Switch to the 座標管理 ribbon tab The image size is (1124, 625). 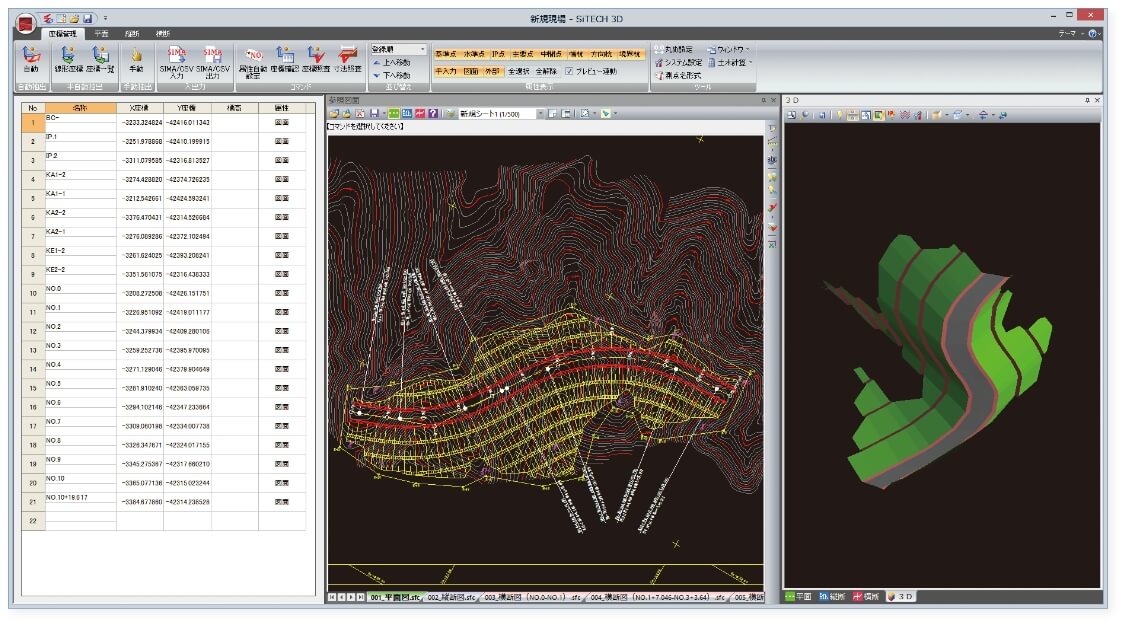(x=62, y=34)
